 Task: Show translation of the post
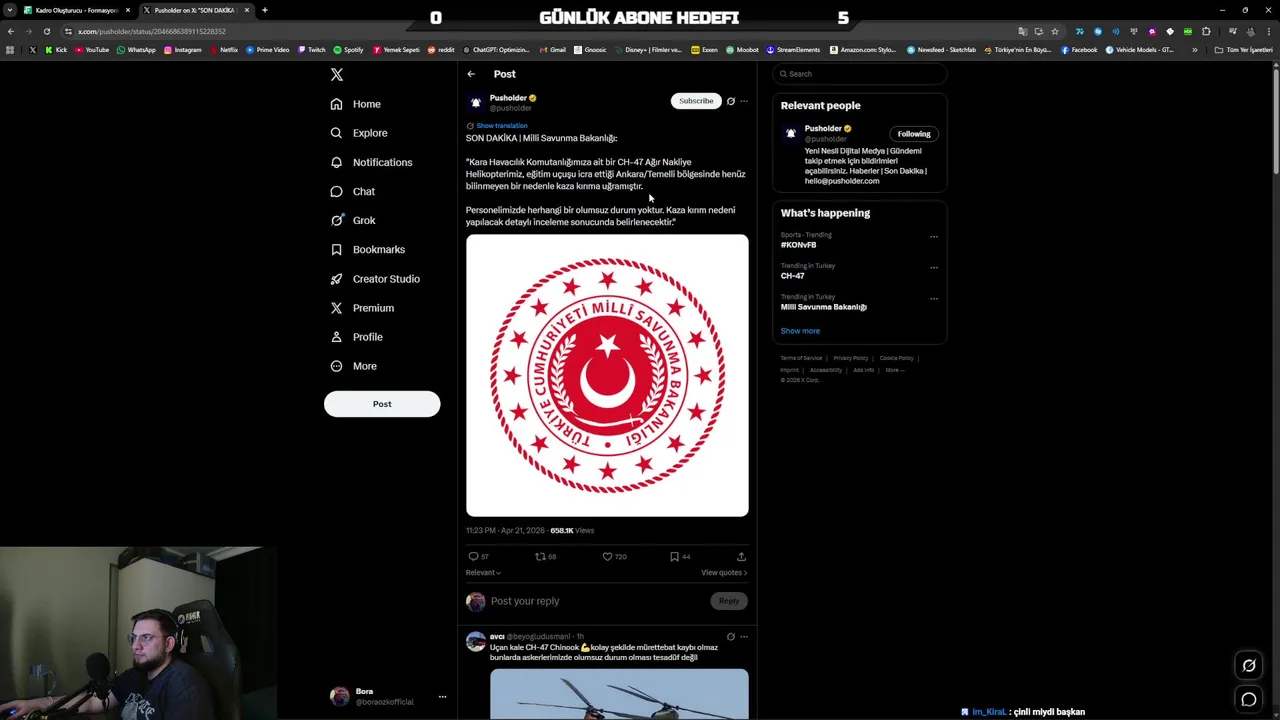point(501,126)
